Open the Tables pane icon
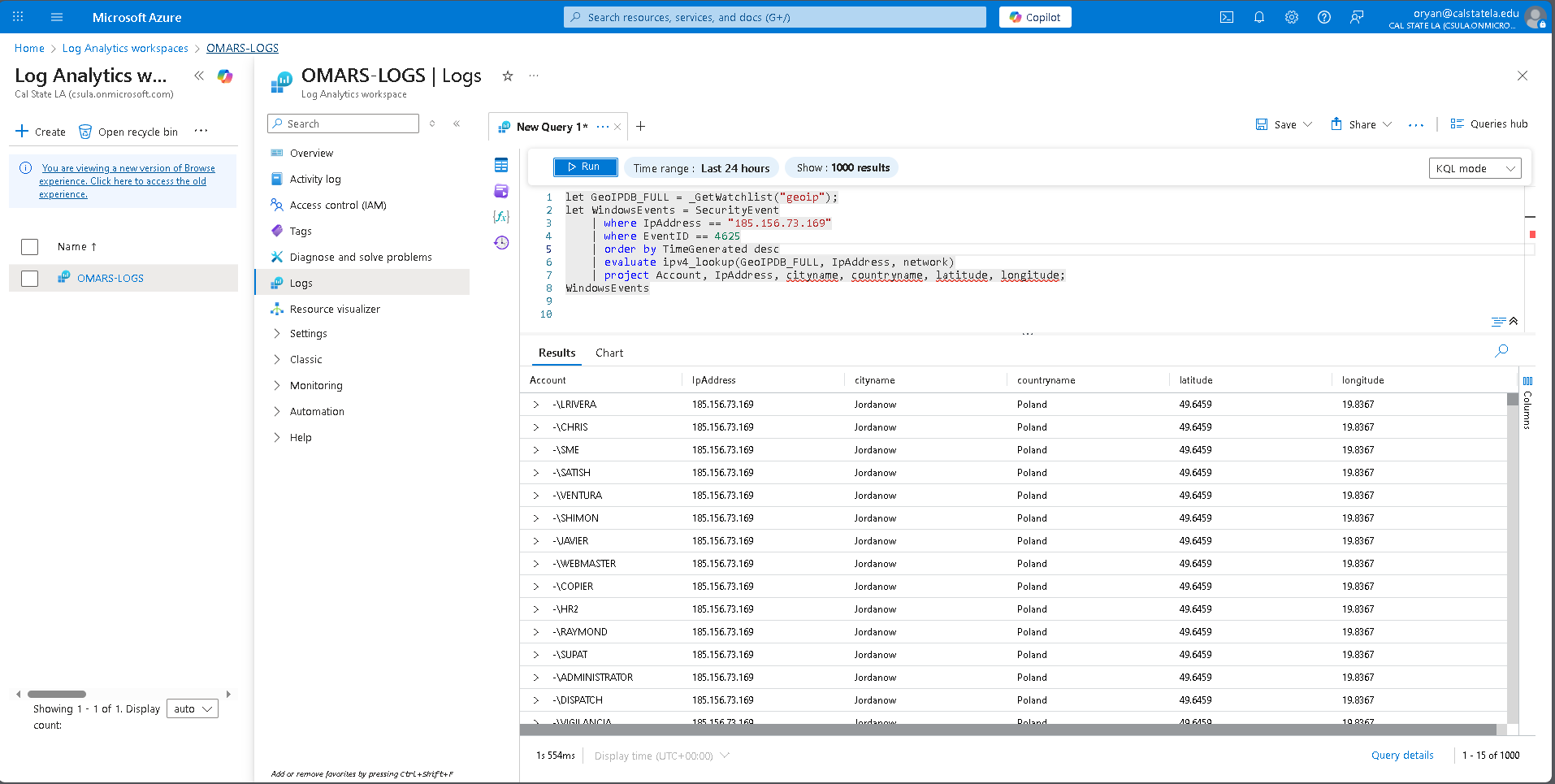This screenshot has width=1555, height=784. click(501, 165)
